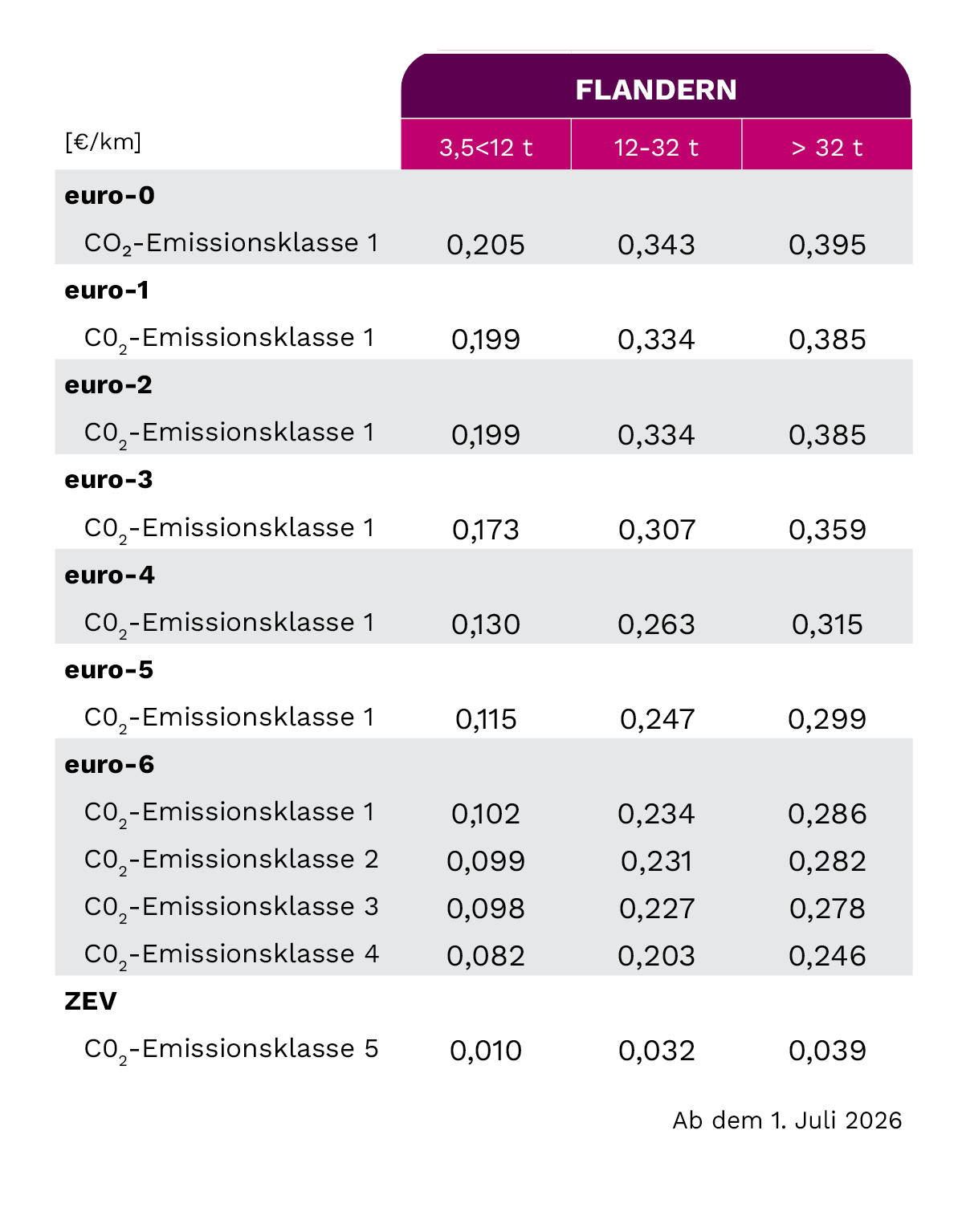Image resolution: width=958 pixels, height=1232 pixels.
Task: Click the ZEV row heading
Action: click(91, 1001)
